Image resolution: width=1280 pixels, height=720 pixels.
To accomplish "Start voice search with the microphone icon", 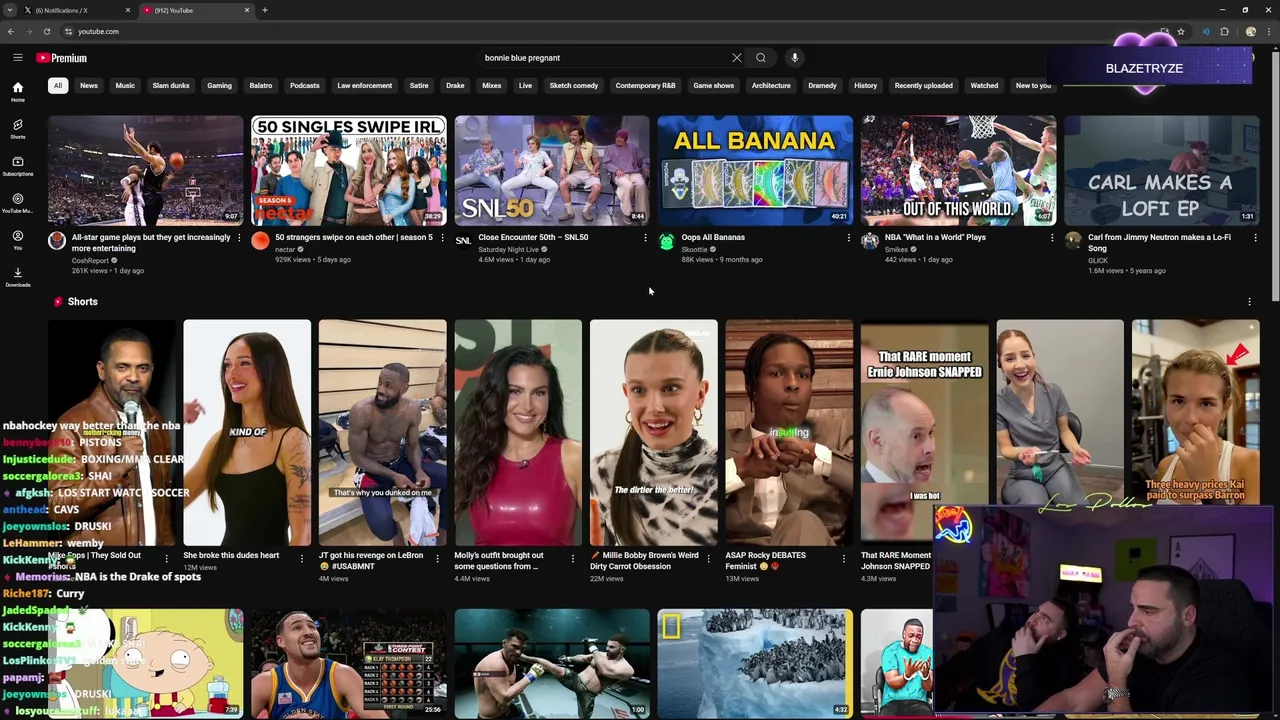I will point(795,58).
